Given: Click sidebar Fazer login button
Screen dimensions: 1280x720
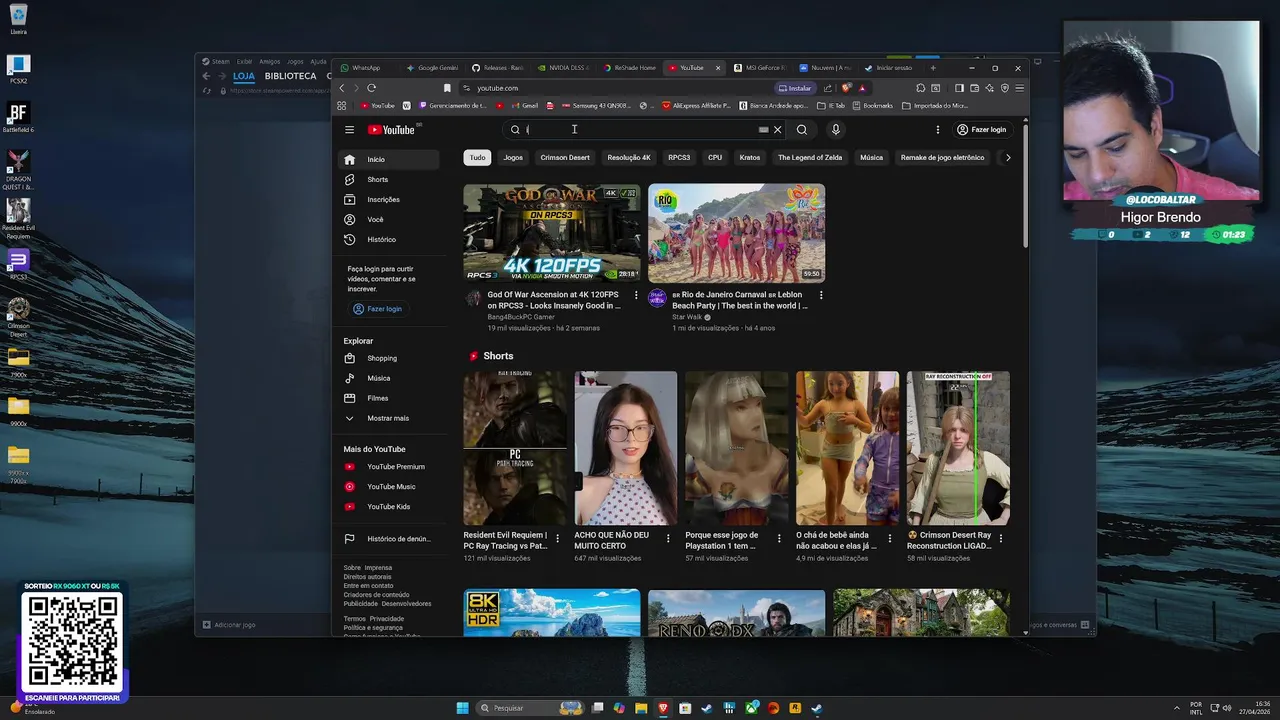Looking at the screenshot, I should point(377,309).
